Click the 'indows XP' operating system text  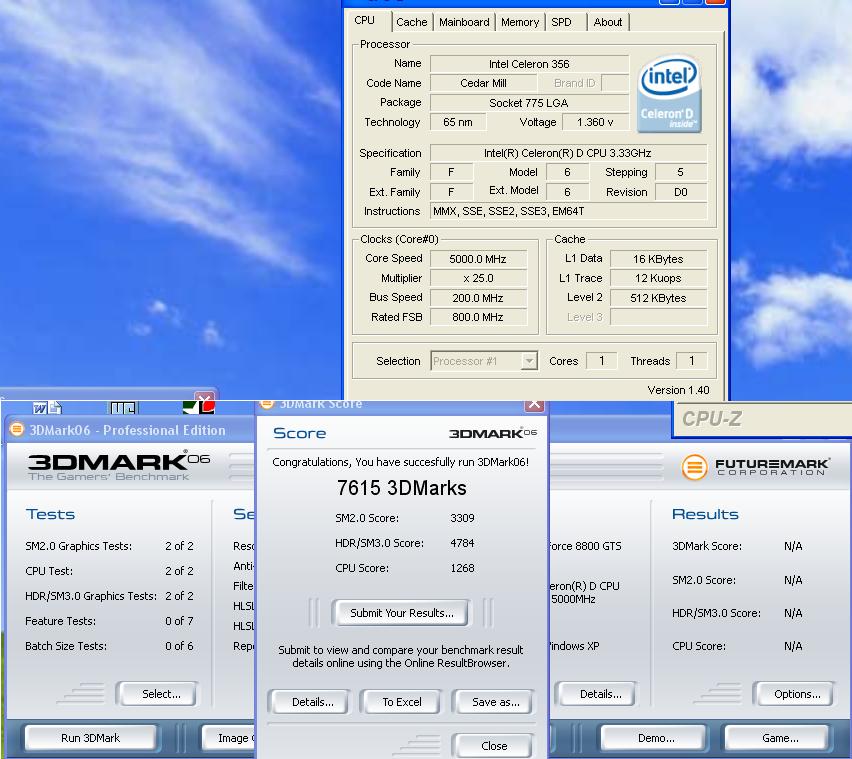pyautogui.click(x=575, y=646)
